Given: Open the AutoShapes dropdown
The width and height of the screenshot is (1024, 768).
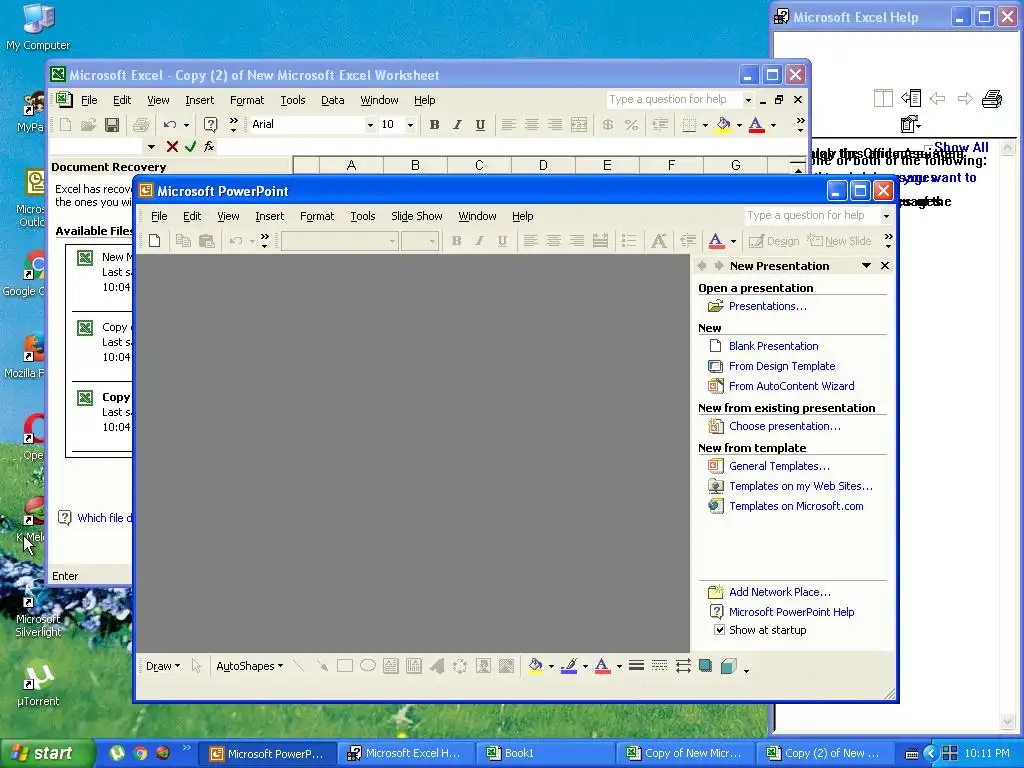Looking at the screenshot, I should point(249,666).
